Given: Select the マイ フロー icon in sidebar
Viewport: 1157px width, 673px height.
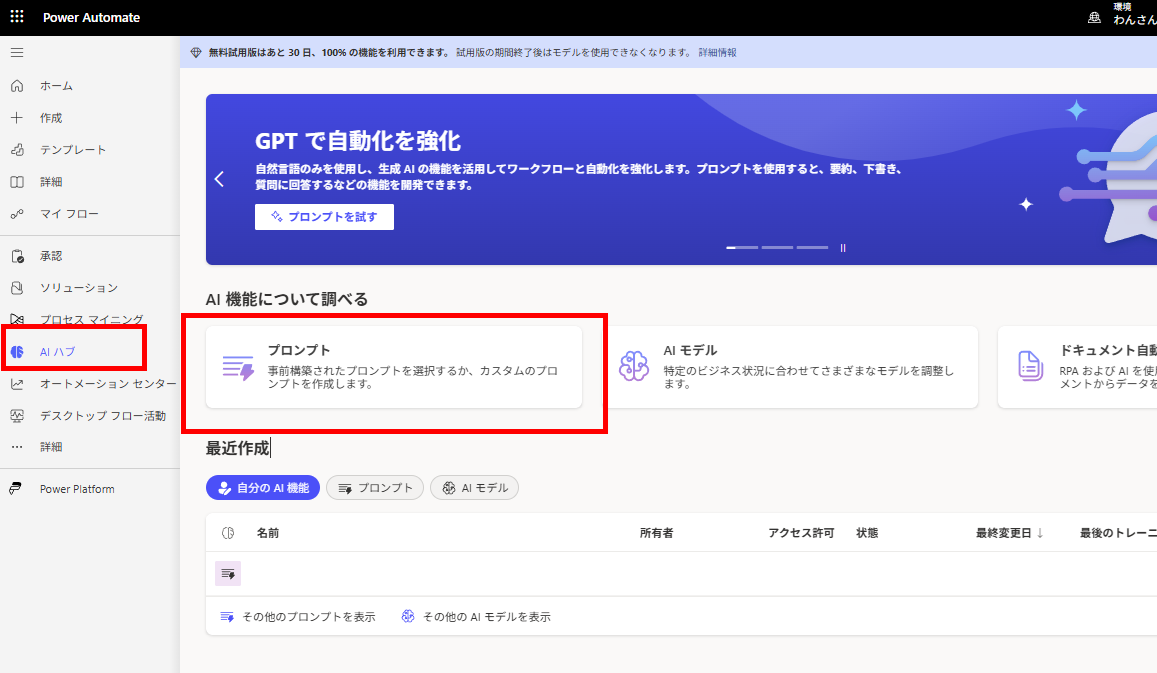Looking at the screenshot, I should (17, 214).
